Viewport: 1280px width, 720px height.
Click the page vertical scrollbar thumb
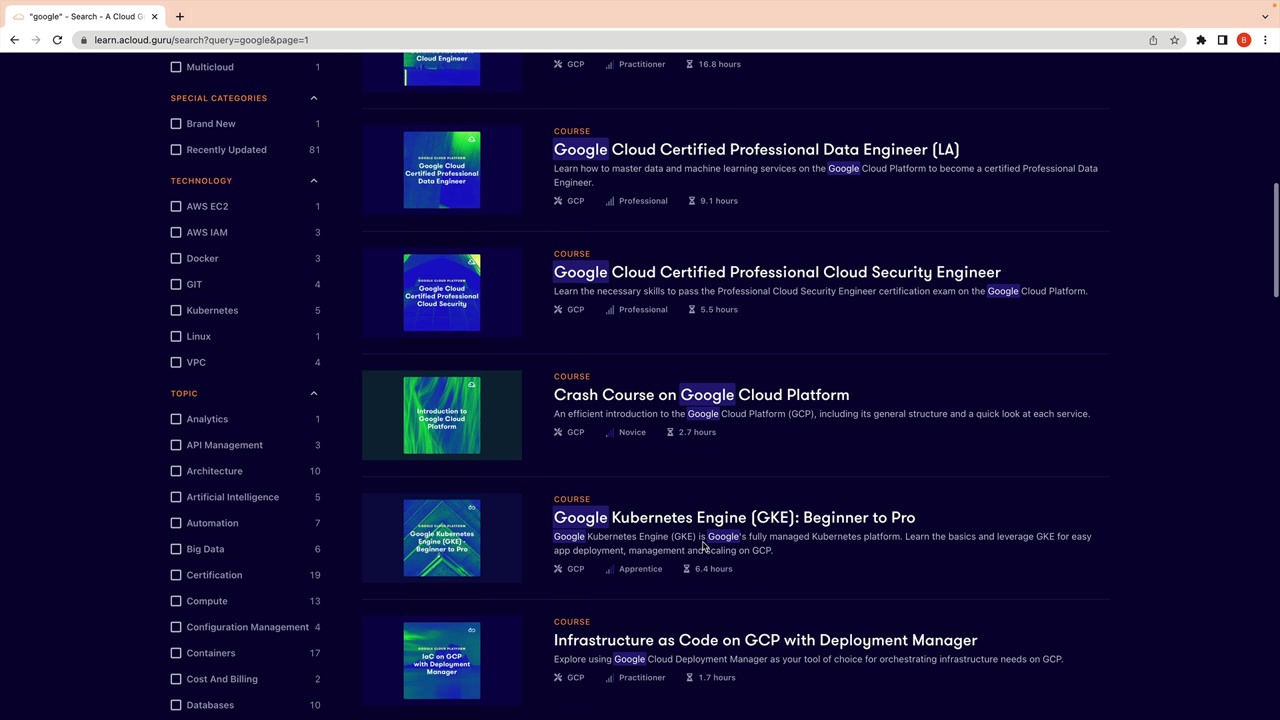click(x=1275, y=240)
